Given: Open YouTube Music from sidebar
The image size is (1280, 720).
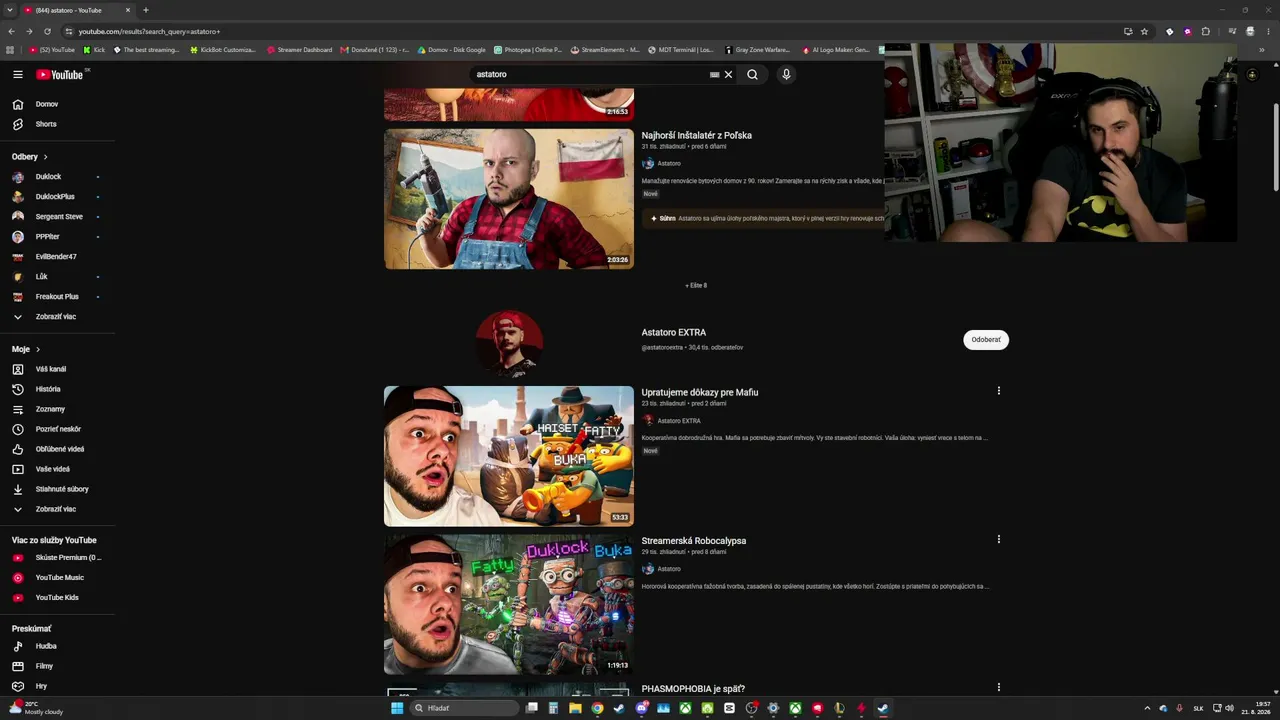Looking at the screenshot, I should pos(60,577).
